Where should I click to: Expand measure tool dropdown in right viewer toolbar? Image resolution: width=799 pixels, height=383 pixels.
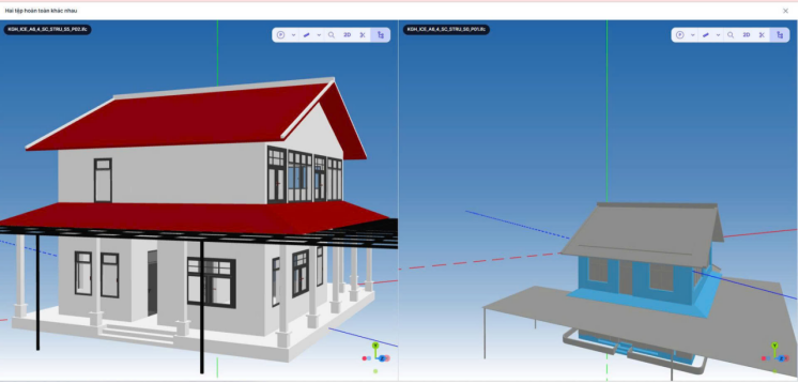click(x=718, y=35)
